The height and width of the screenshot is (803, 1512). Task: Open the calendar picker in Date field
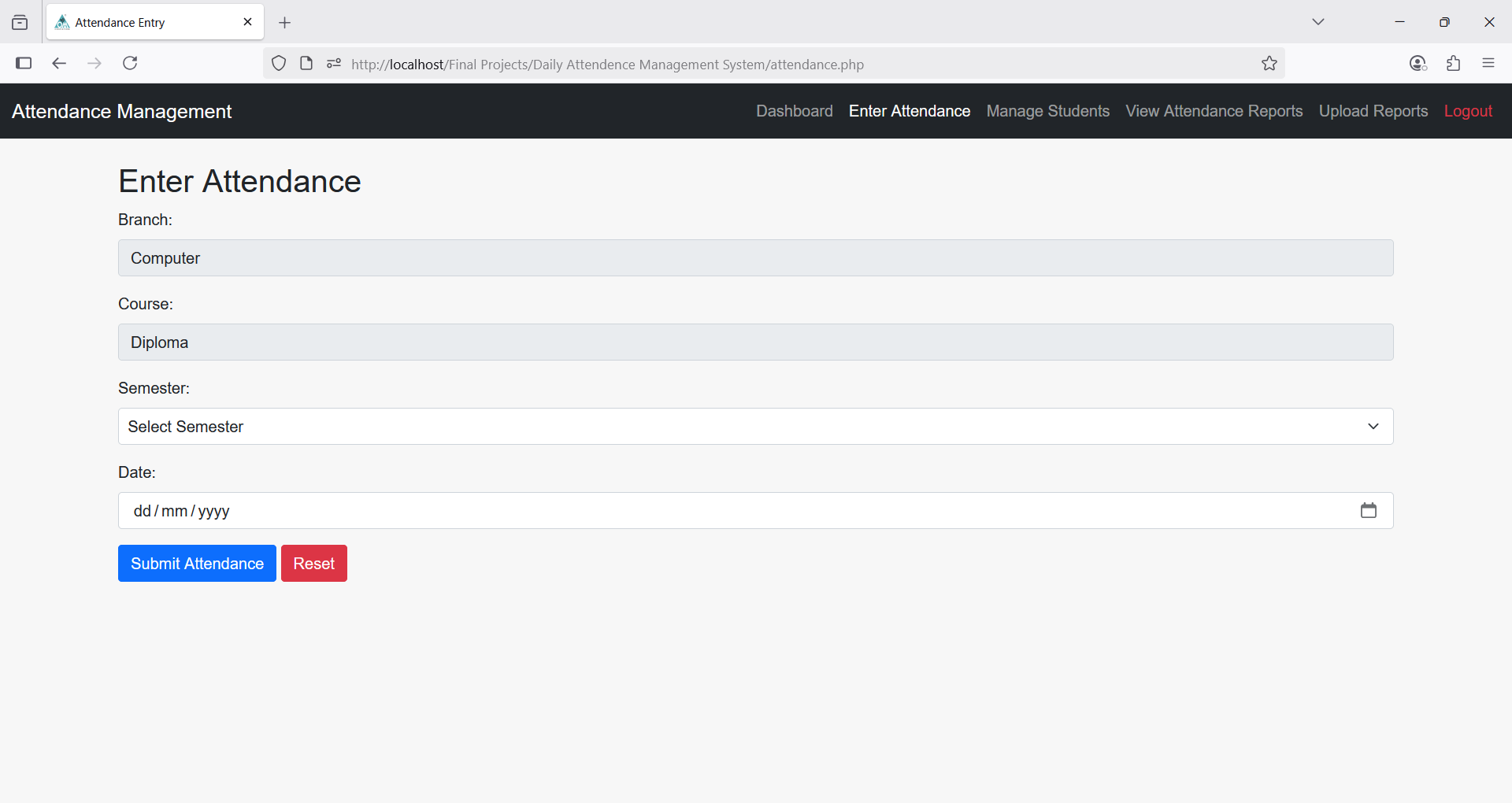(x=1368, y=511)
